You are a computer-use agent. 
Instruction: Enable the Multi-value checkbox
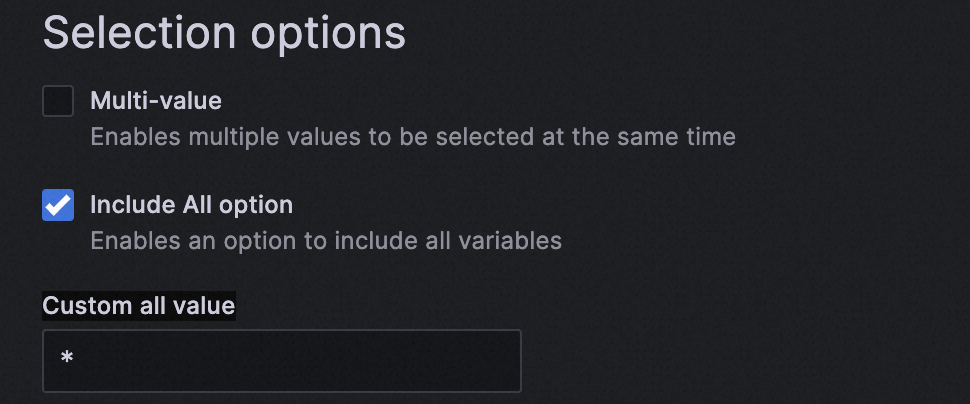point(58,101)
